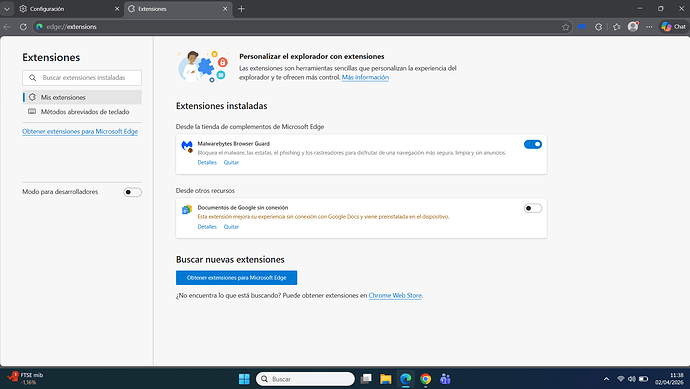Open Métodos abreviados de teclado
The height and width of the screenshot is (389, 690).
(x=82, y=112)
